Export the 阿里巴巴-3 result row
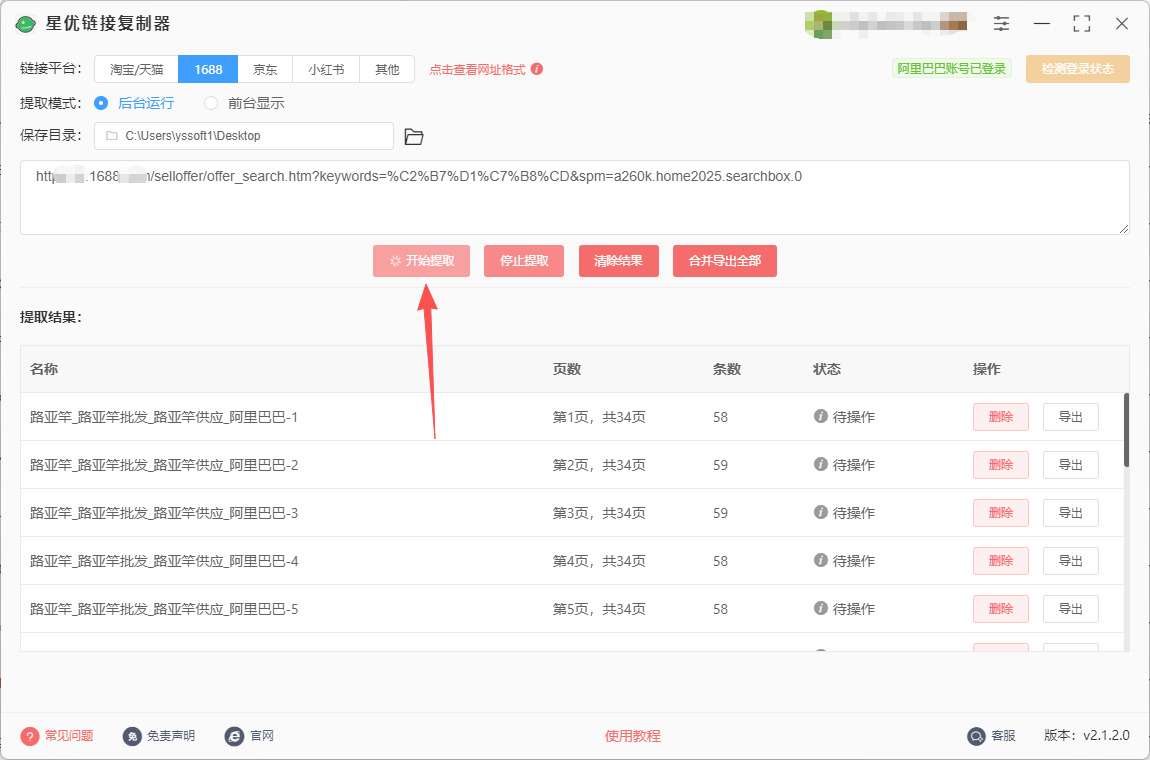 point(1071,513)
